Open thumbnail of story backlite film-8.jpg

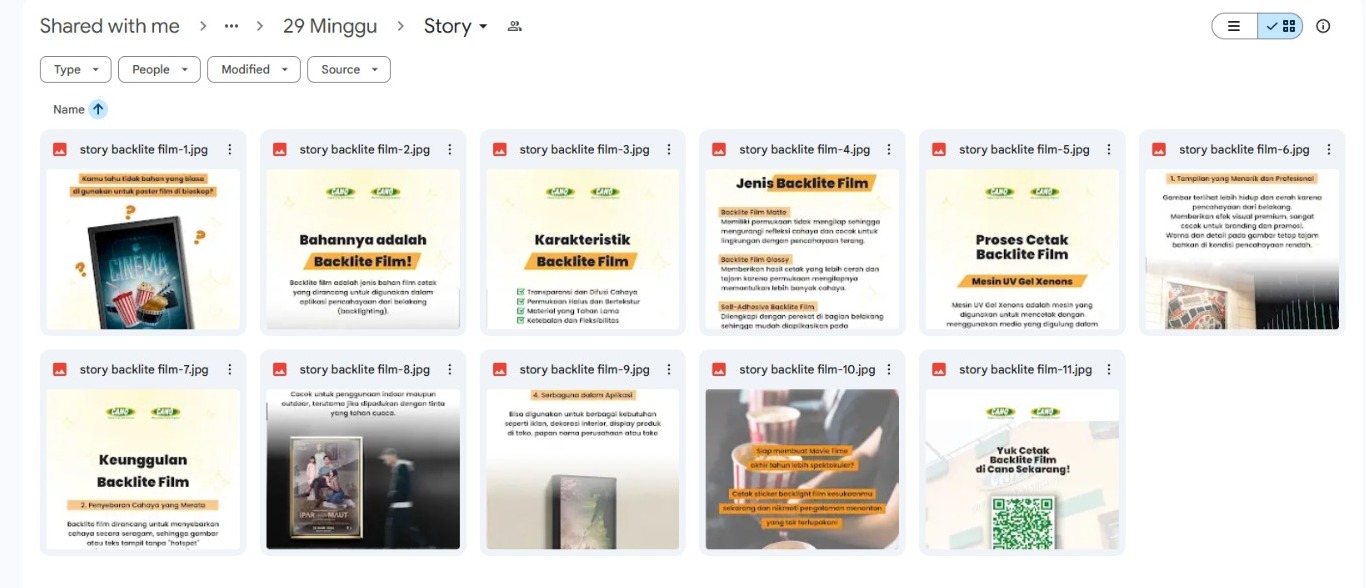pyautogui.click(x=363, y=469)
